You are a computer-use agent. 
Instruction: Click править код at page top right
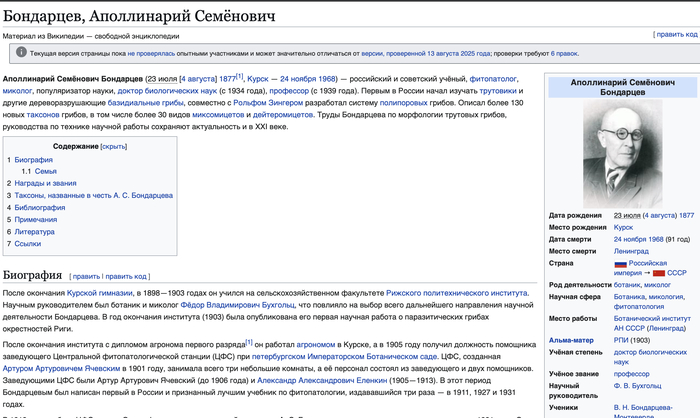[x=674, y=34]
